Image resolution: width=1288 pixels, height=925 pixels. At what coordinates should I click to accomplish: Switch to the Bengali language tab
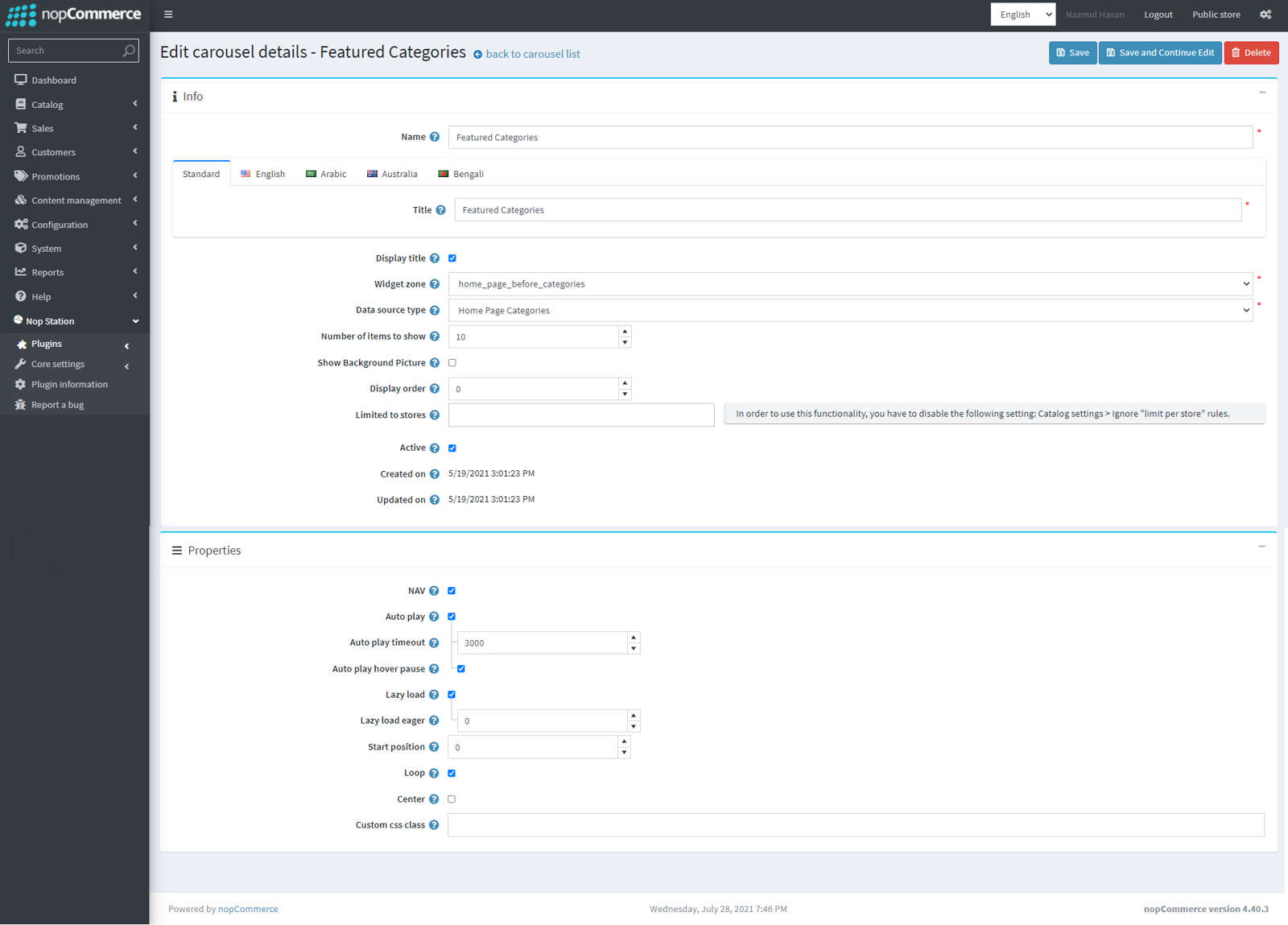[460, 174]
